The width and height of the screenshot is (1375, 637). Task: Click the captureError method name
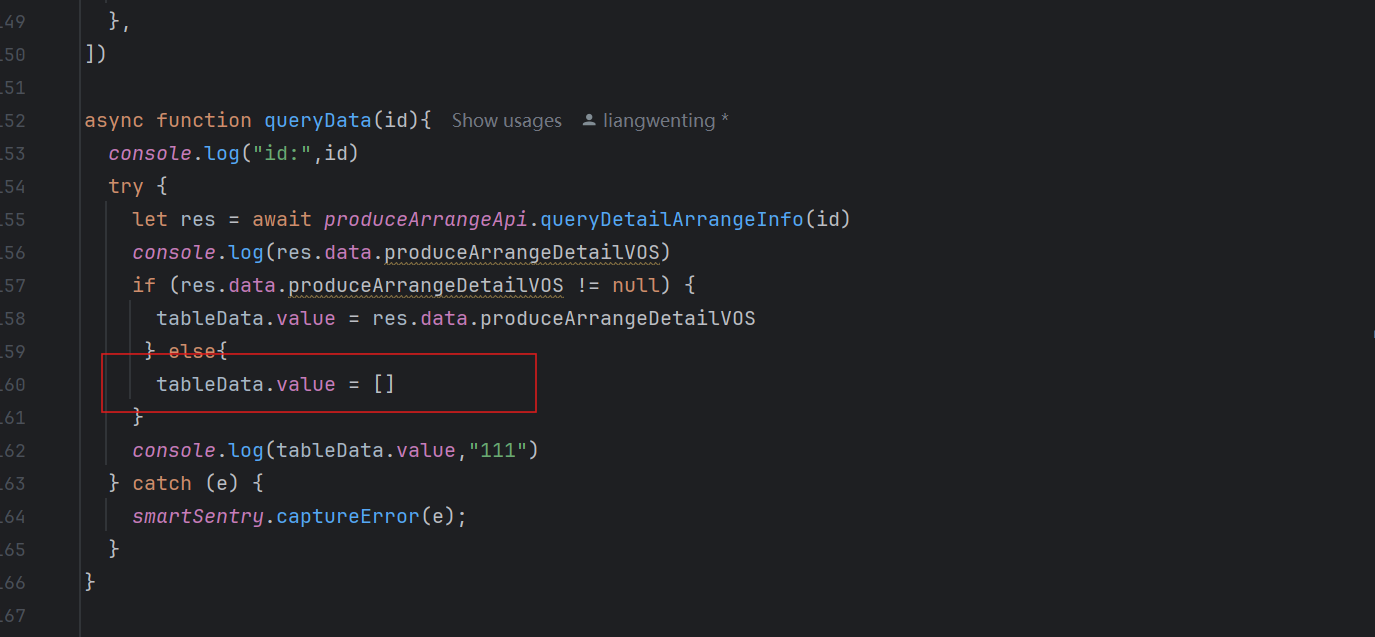coord(347,516)
